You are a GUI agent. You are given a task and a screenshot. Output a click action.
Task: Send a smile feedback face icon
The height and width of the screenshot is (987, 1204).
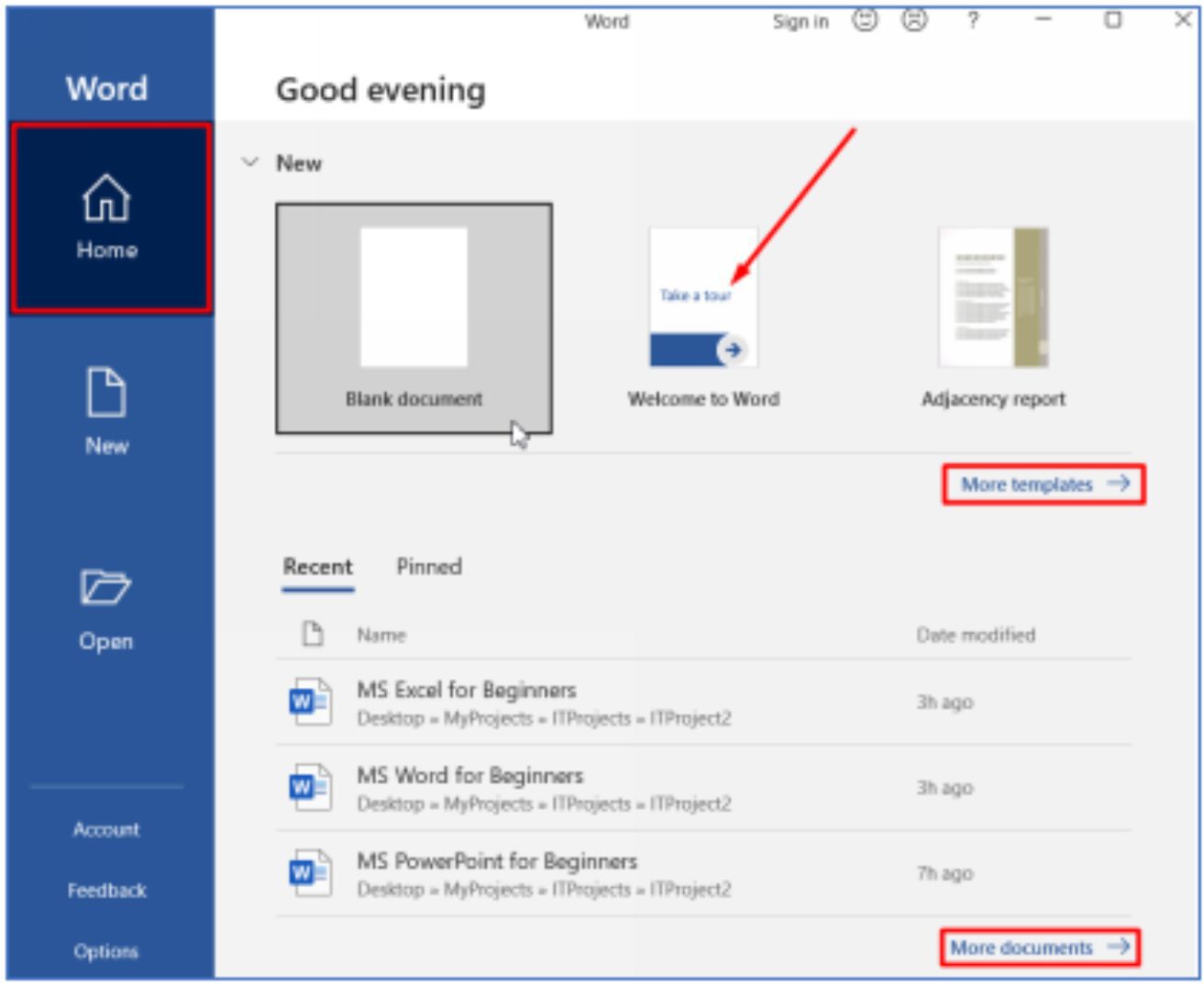point(865,19)
